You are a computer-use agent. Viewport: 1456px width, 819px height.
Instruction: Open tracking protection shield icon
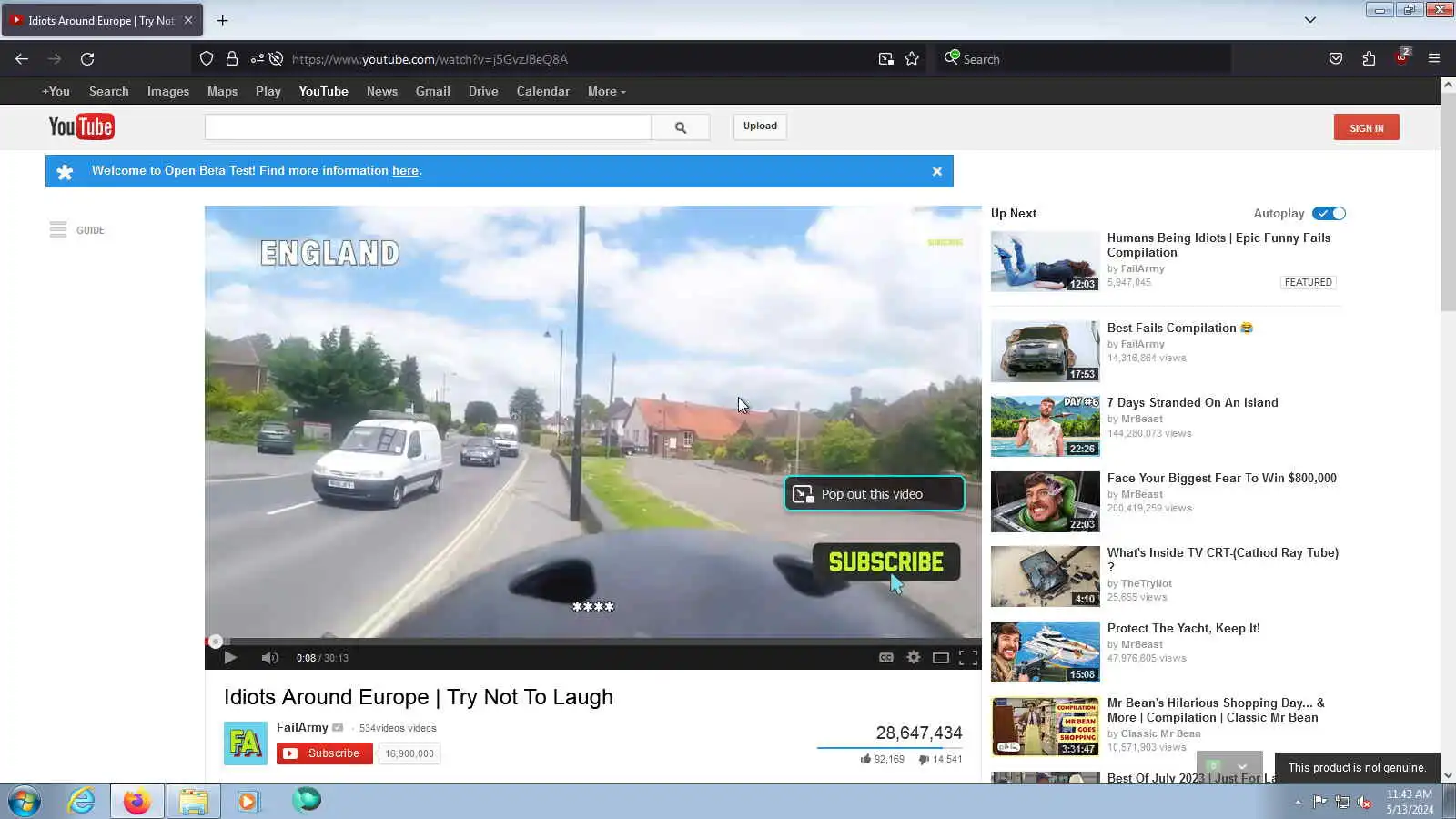[207, 59]
